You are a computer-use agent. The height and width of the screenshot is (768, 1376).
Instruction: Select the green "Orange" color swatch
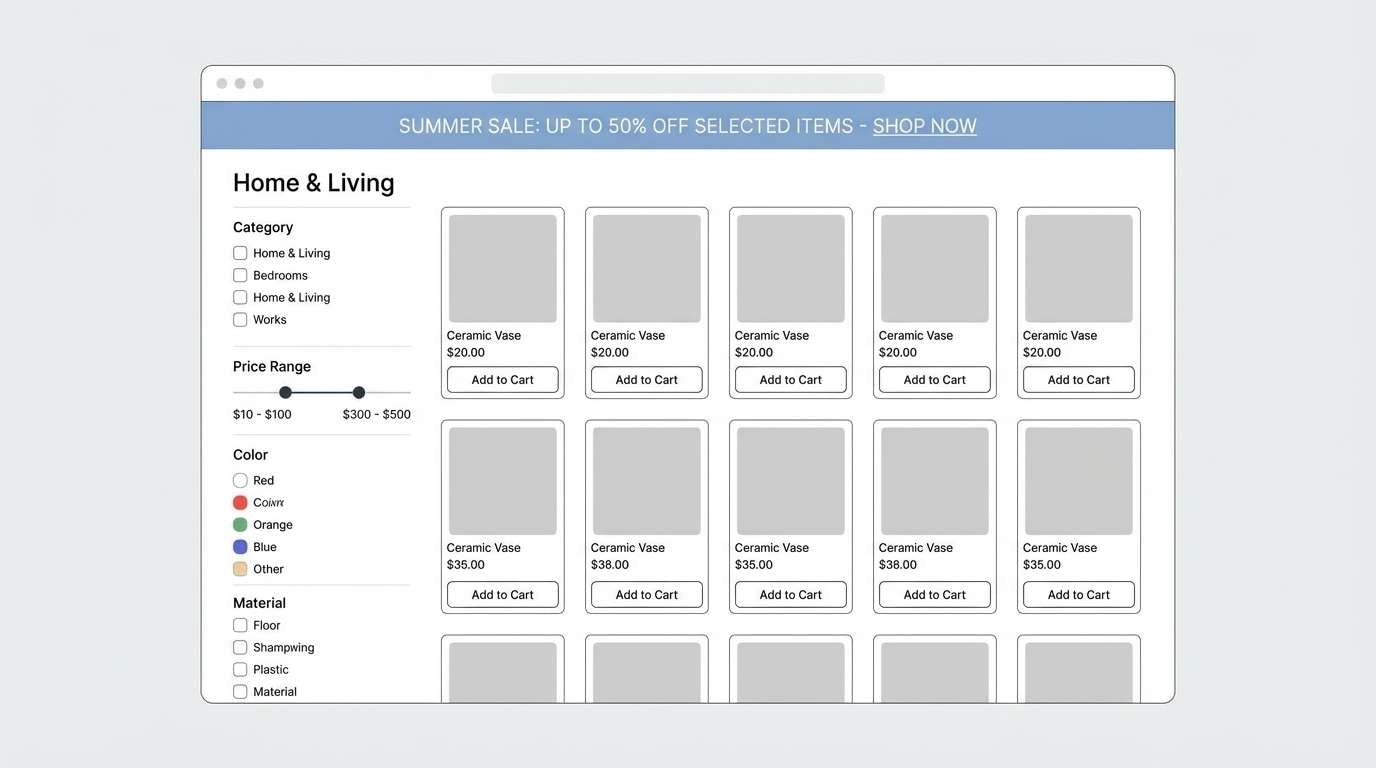coord(240,523)
